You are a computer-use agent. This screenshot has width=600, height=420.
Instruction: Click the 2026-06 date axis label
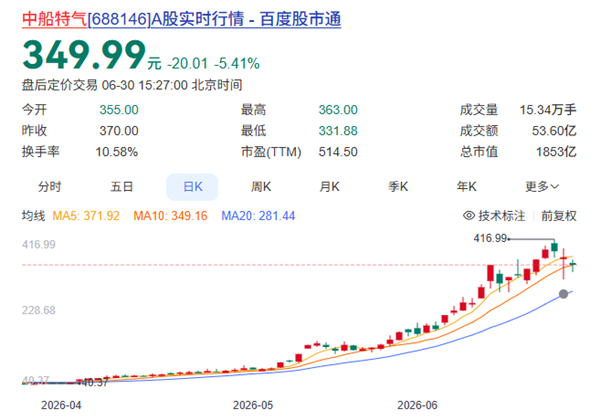click(417, 405)
